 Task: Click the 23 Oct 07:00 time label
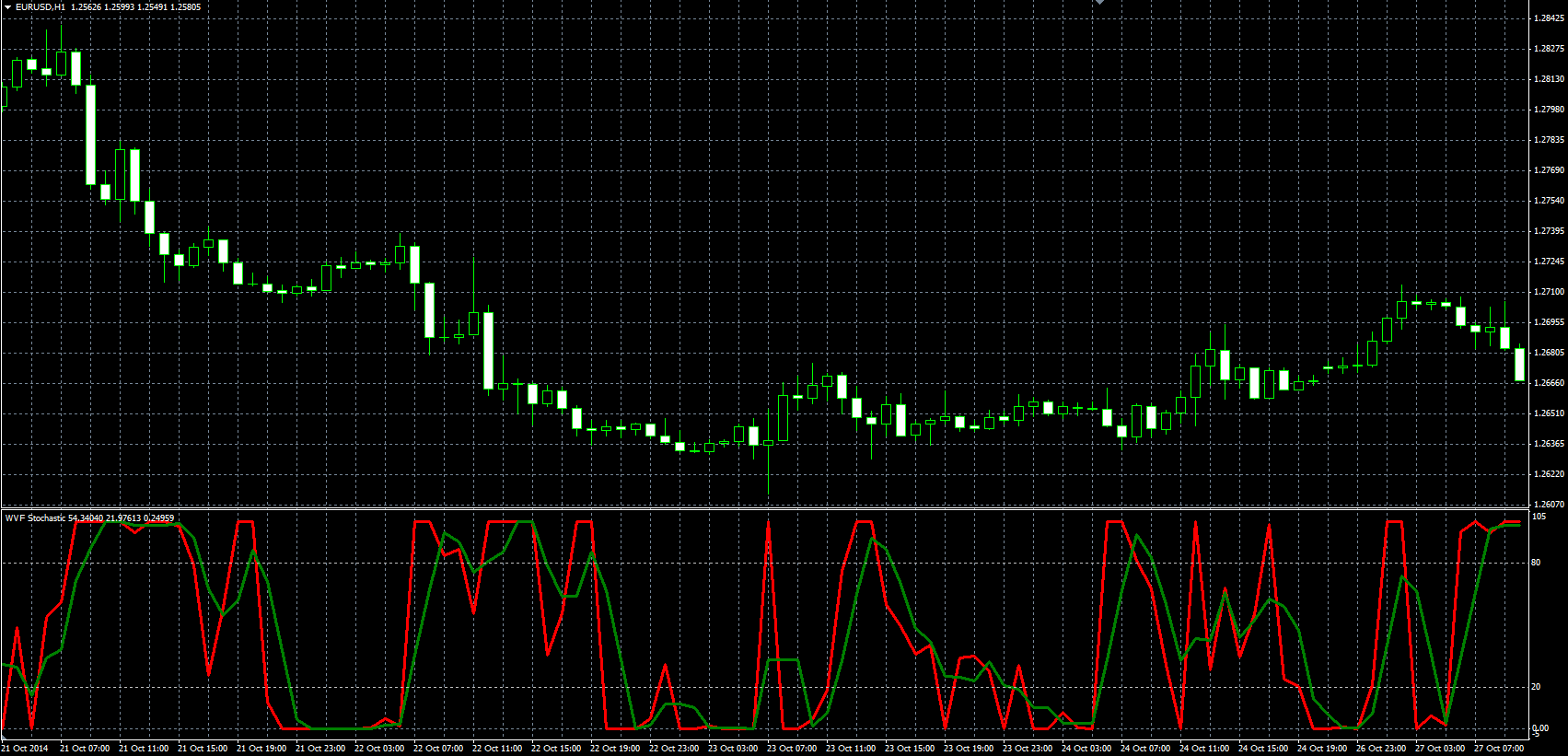coord(792,749)
